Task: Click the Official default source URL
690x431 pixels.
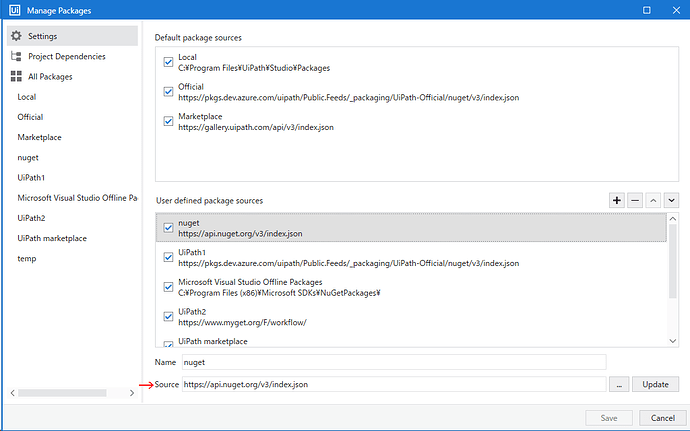Action: pyautogui.click(x=349, y=97)
